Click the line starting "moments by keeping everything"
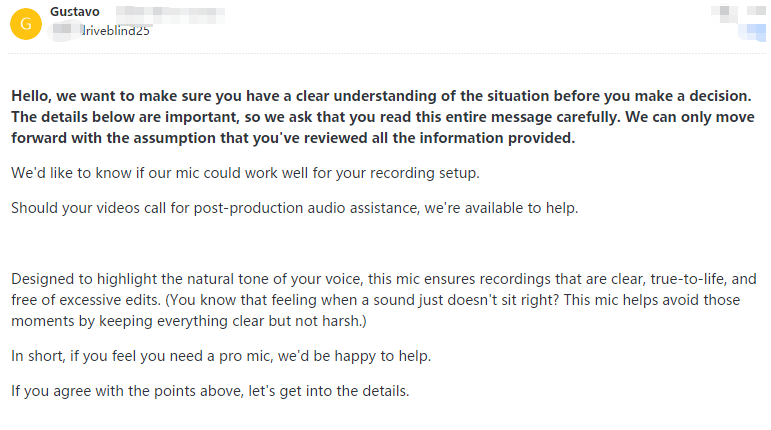 189,321
